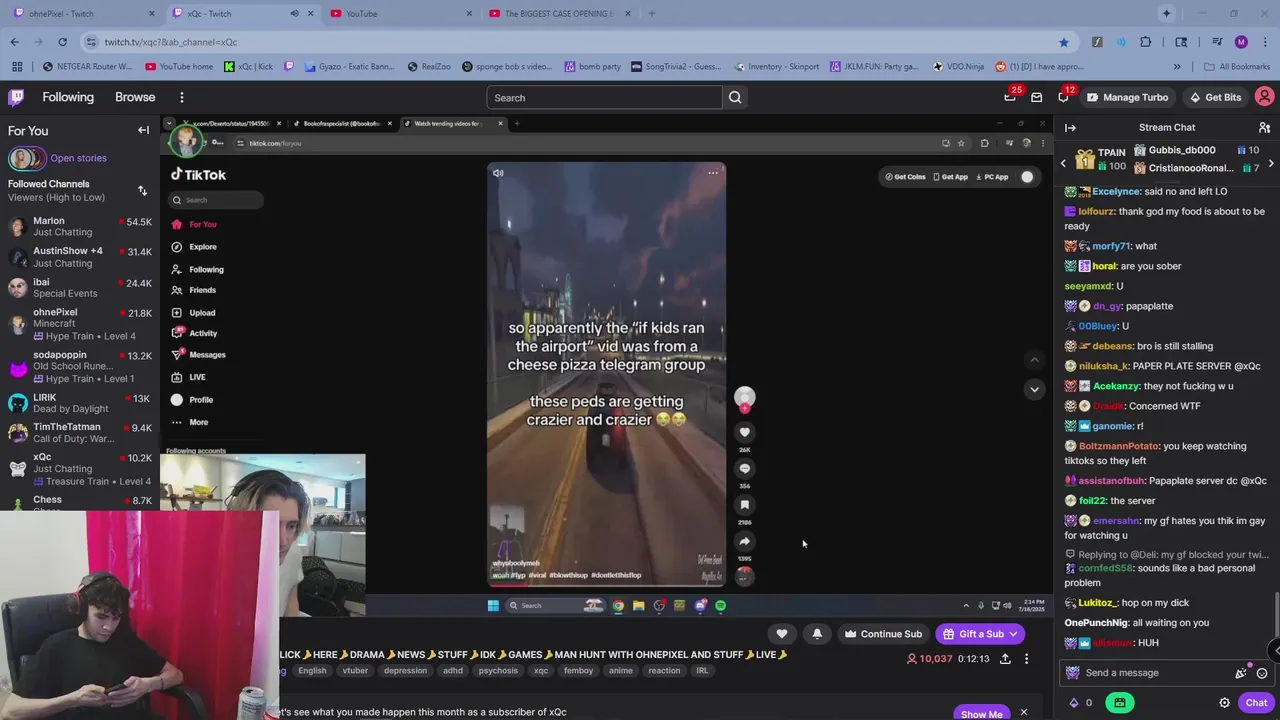Open the emote picker in chat

point(1262,673)
